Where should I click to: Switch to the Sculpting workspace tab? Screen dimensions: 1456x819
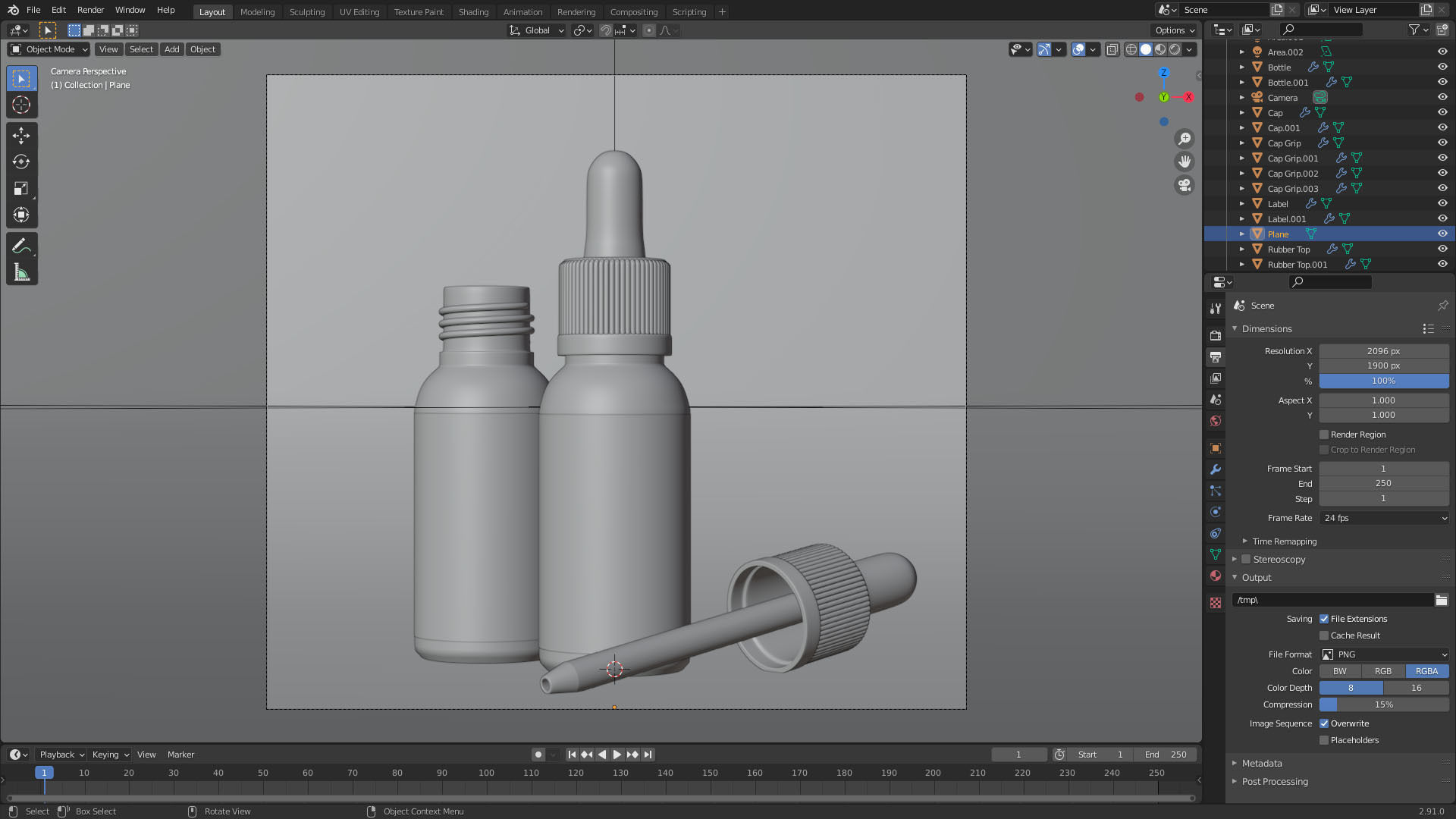pyautogui.click(x=307, y=12)
